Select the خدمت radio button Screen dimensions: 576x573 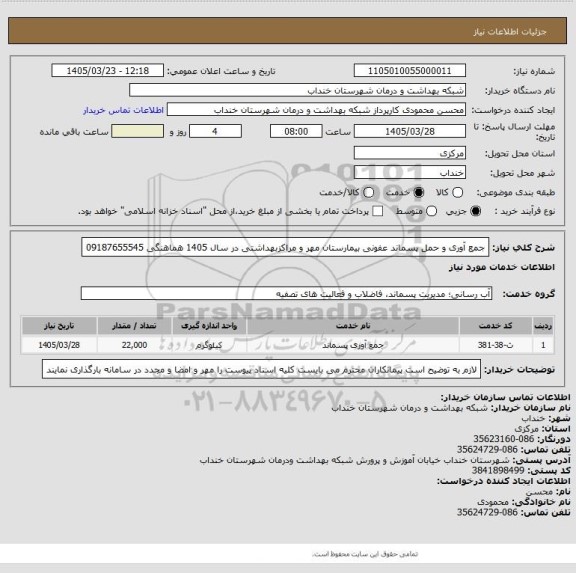click(418, 192)
